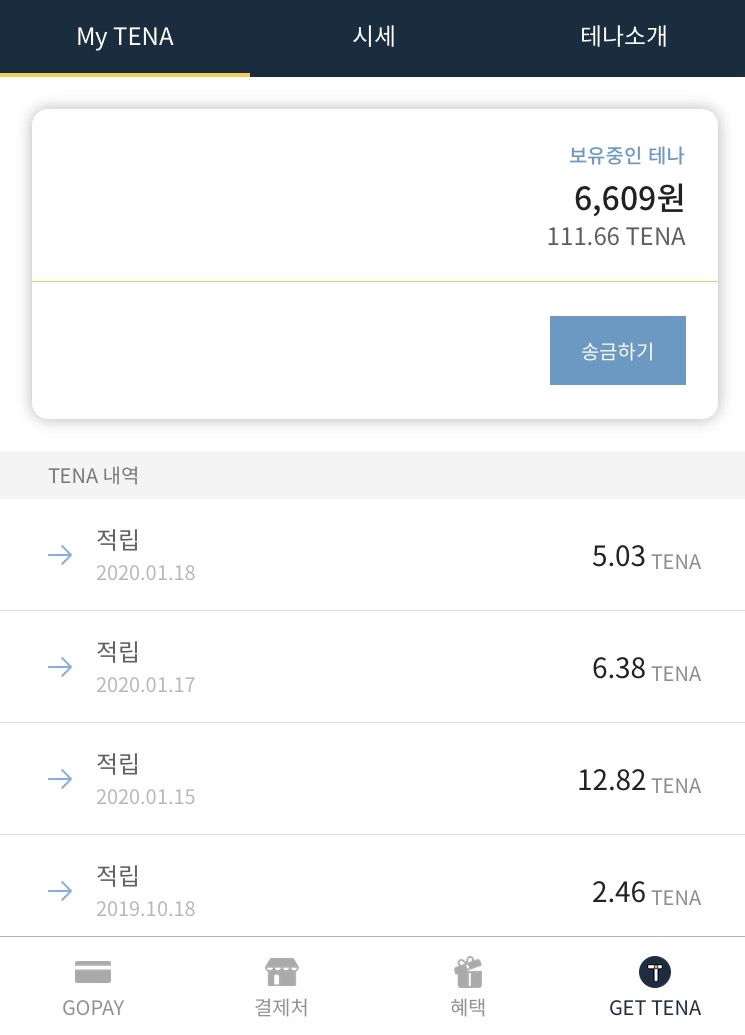745x1035 pixels.
Task: Select the GET TENA coin icon
Action: [x=655, y=971]
